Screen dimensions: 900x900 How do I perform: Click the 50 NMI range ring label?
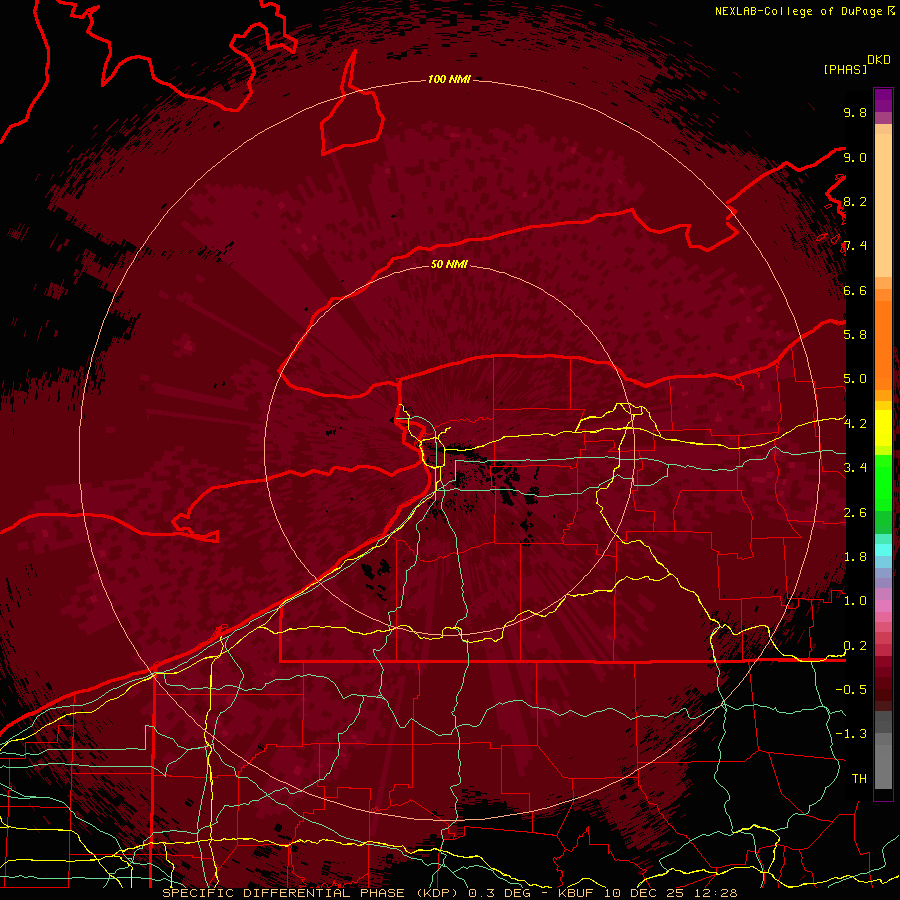449,264
